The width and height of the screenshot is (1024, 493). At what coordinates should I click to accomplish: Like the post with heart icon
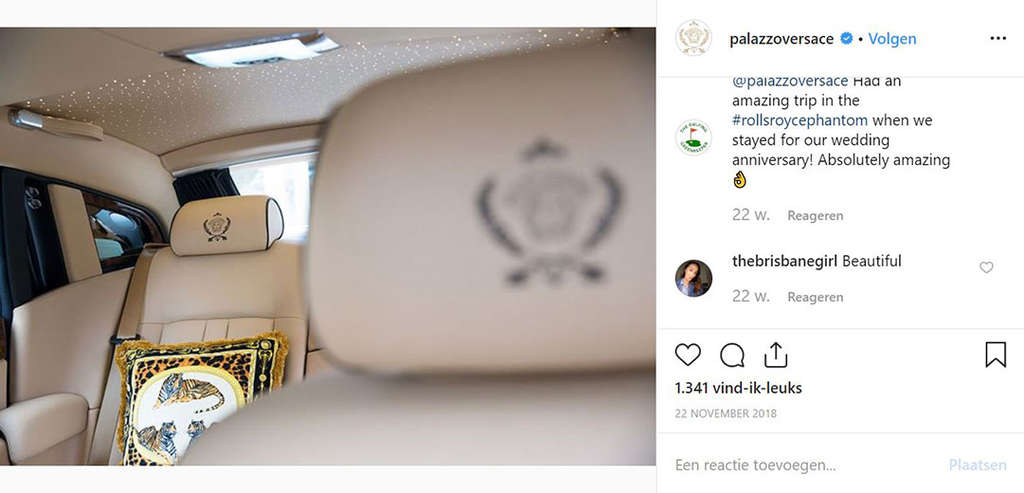click(688, 355)
